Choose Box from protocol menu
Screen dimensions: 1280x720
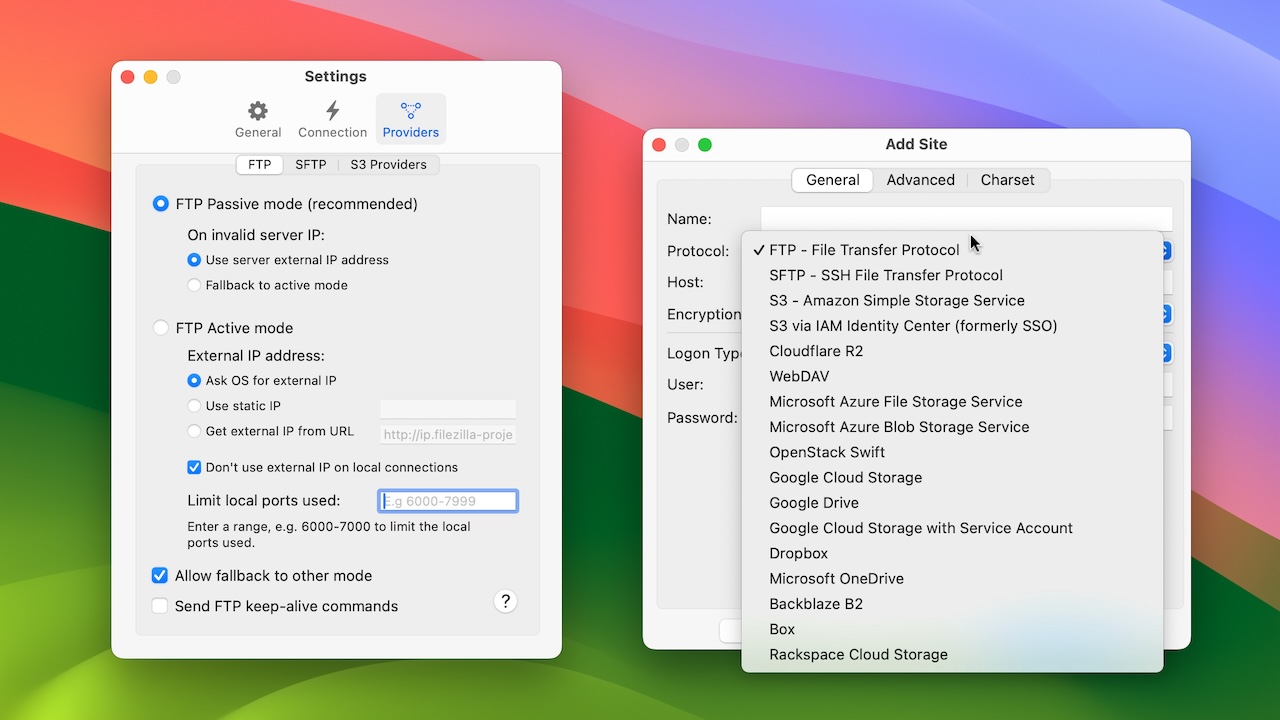tap(952, 629)
